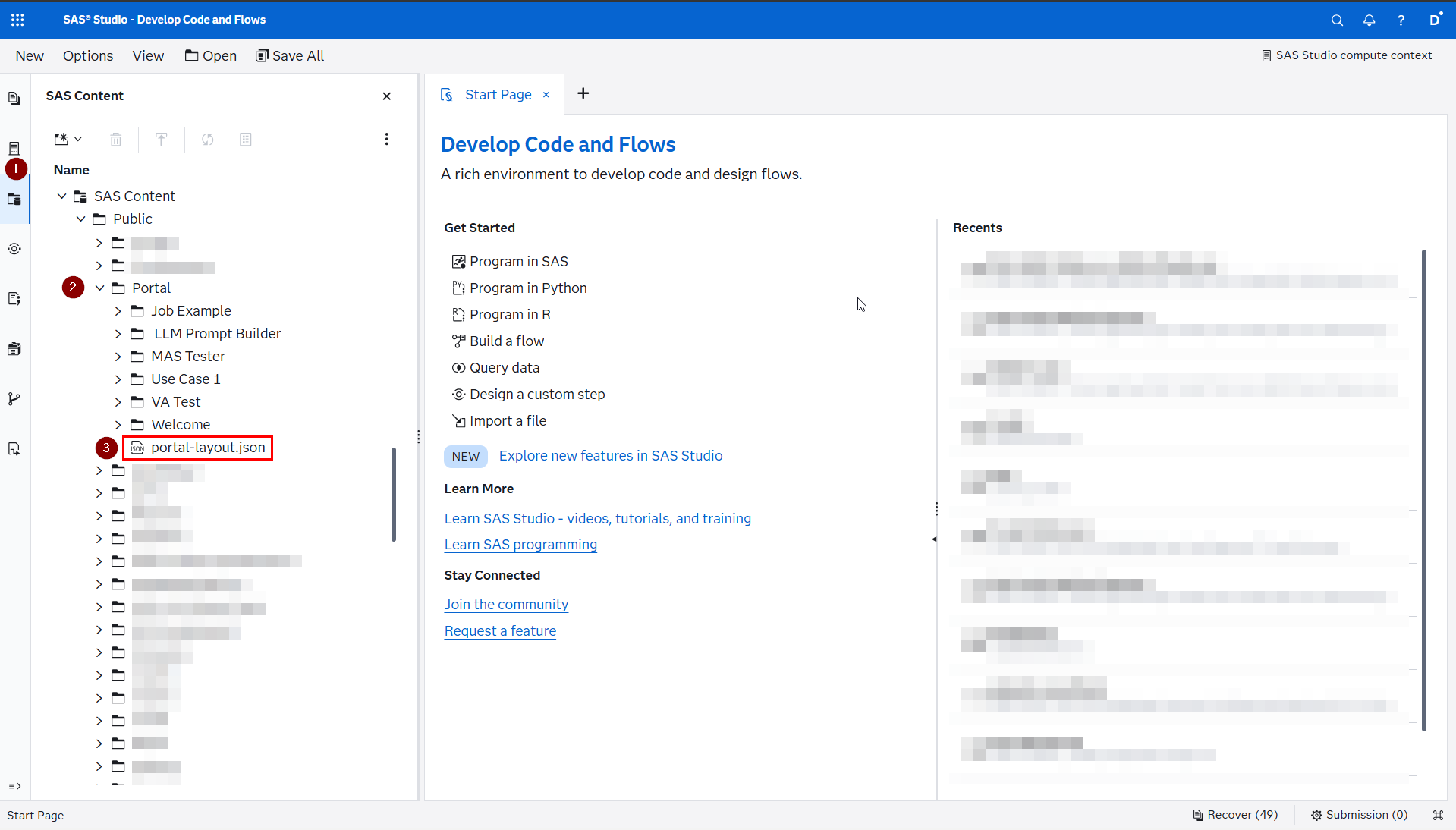Click the SAS Content tree scrollbar

point(394,495)
